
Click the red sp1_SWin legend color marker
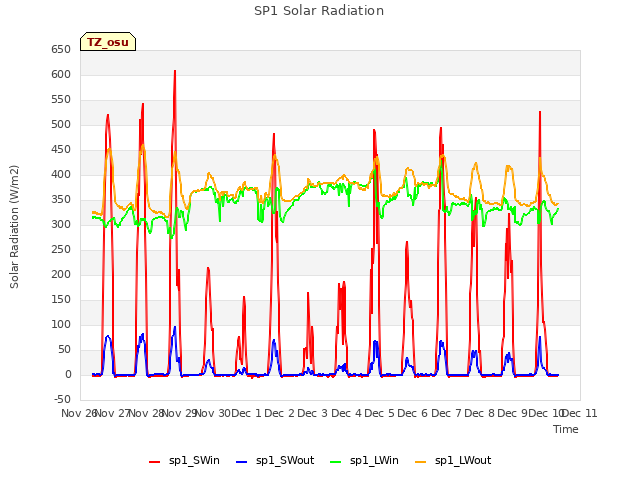[155, 462]
